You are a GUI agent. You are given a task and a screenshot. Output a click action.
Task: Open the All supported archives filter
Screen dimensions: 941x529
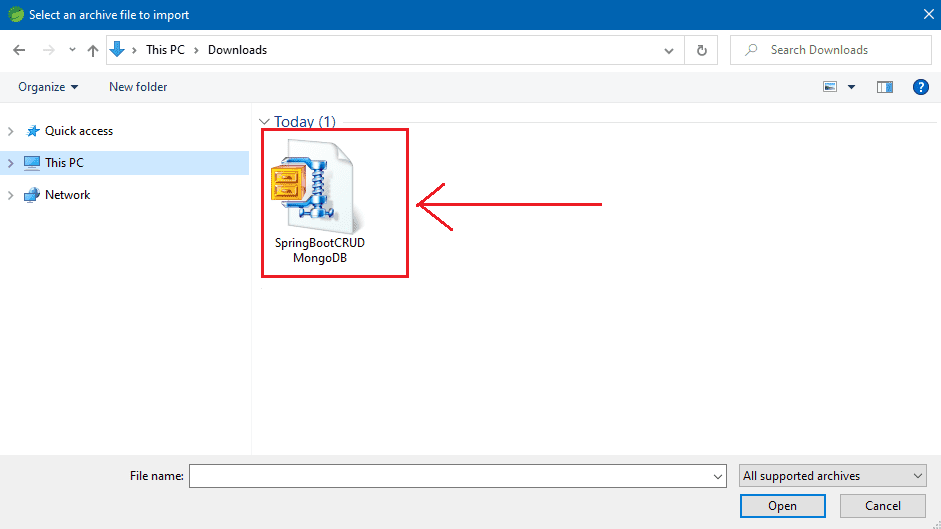click(x=832, y=476)
